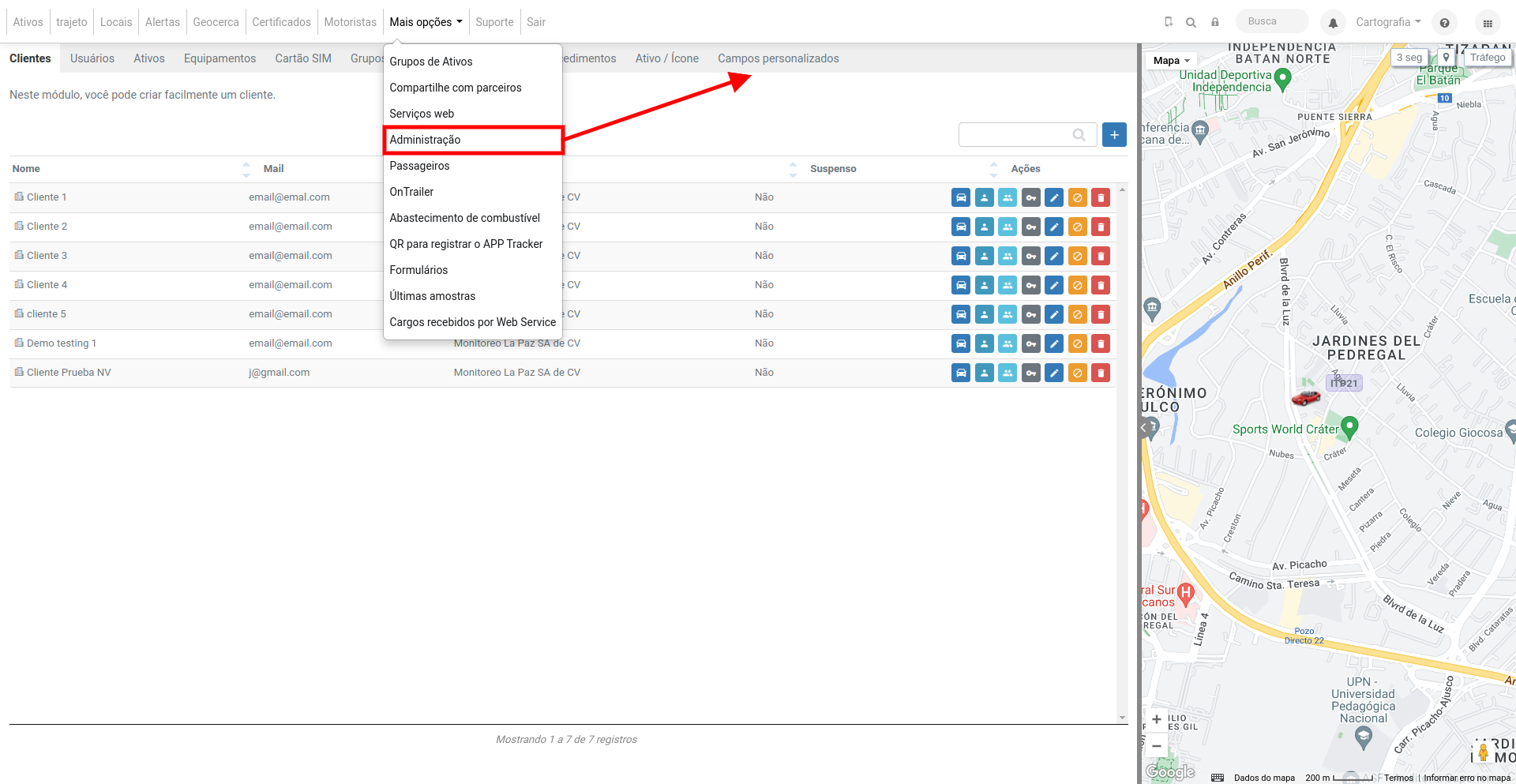1516x784 pixels.
Task: Select Passageiros menu entry
Action: 473,166
